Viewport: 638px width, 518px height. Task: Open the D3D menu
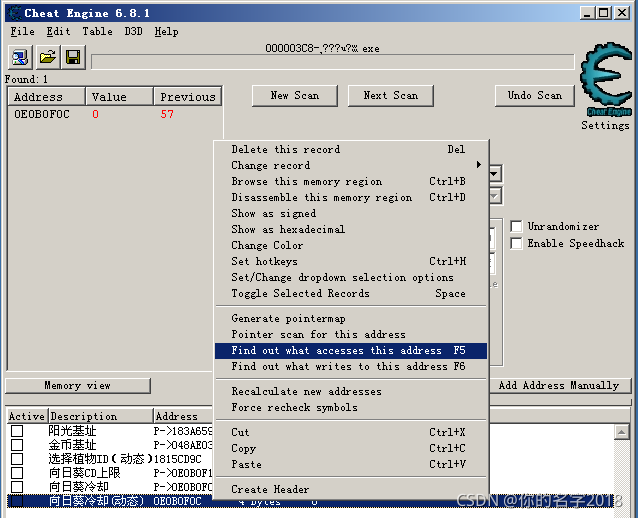133,31
